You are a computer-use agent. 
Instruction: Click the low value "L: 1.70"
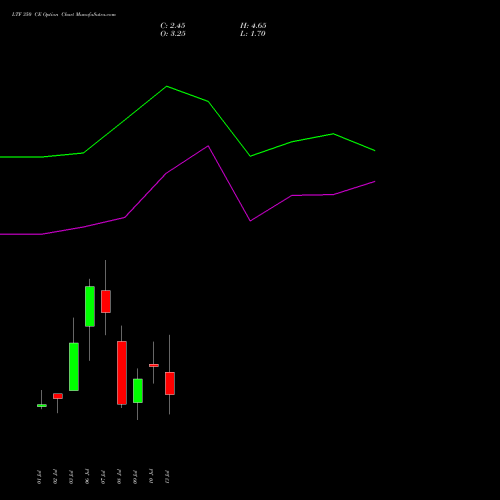(x=253, y=34)
